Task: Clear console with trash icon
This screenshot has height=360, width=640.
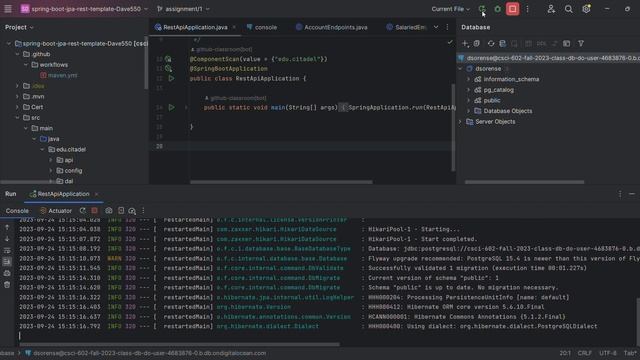Action: pos(7,284)
